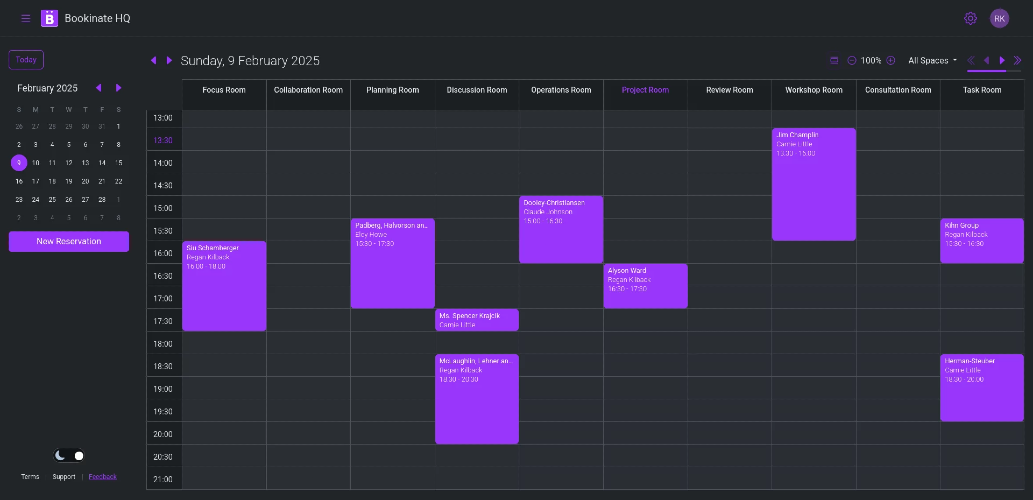Click the Bookinate logo icon
This screenshot has height=500, width=1033.
point(49,18)
